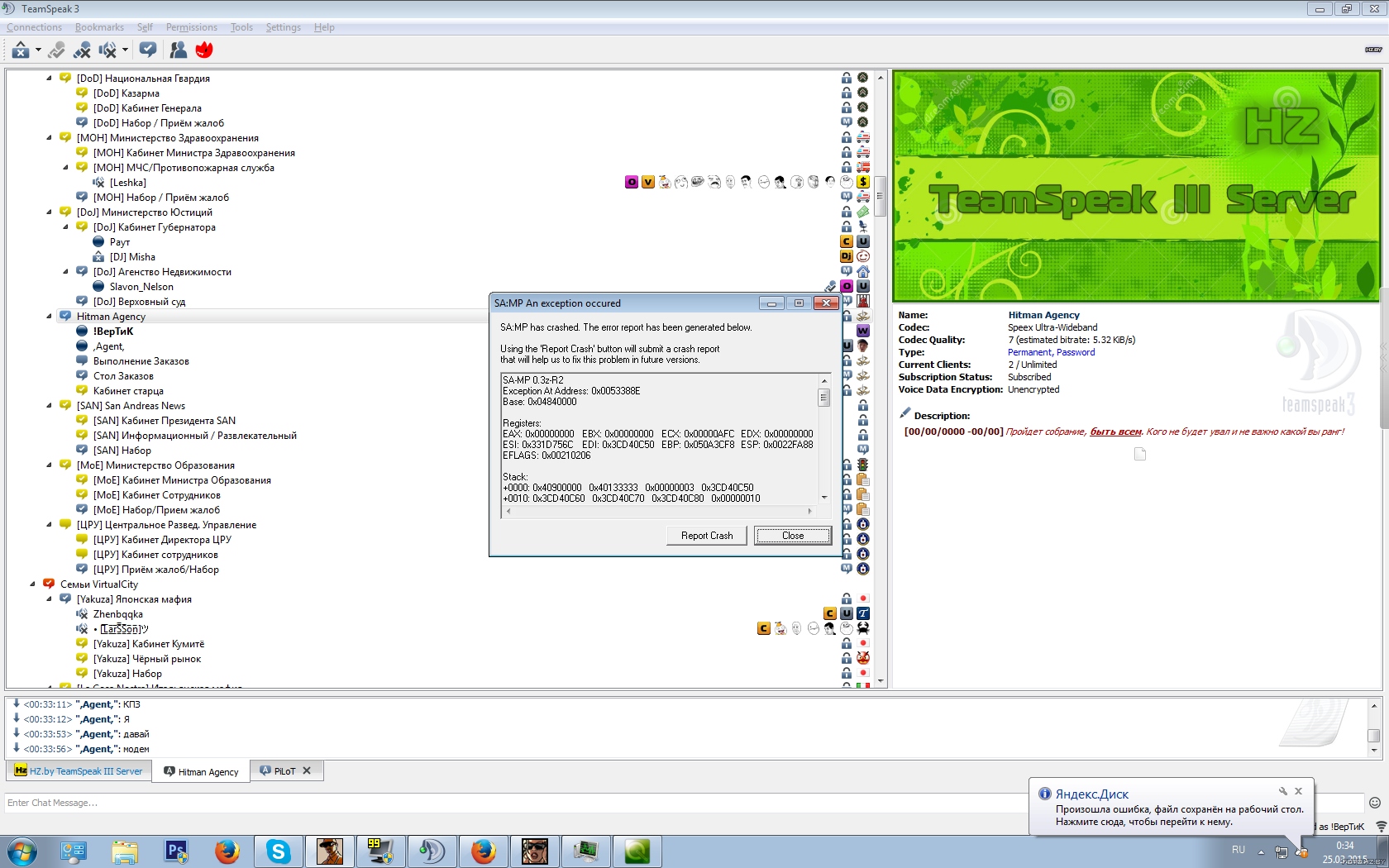Click channel icon of Стол Заказов
Image resolution: width=1389 pixels, height=868 pixels.
(x=82, y=375)
